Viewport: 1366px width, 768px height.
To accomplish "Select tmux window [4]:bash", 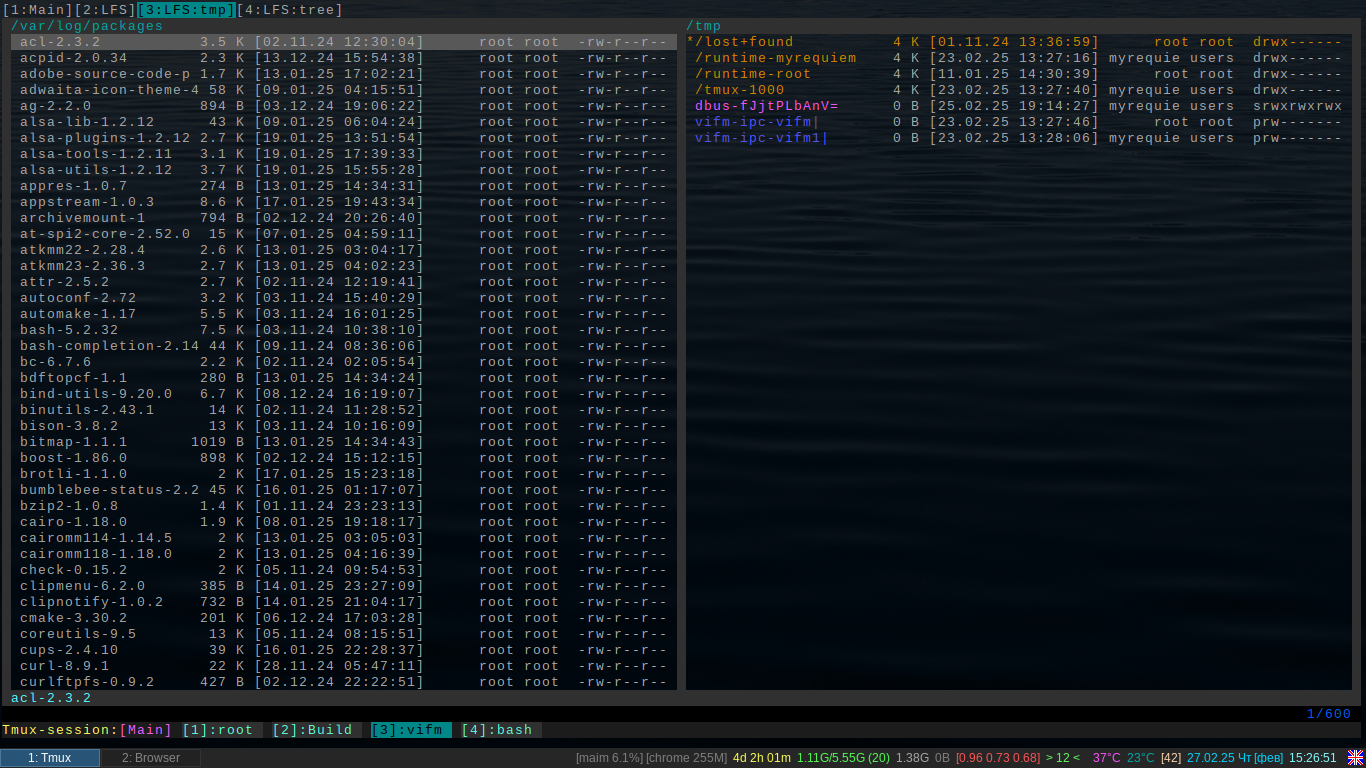I will (497, 730).
